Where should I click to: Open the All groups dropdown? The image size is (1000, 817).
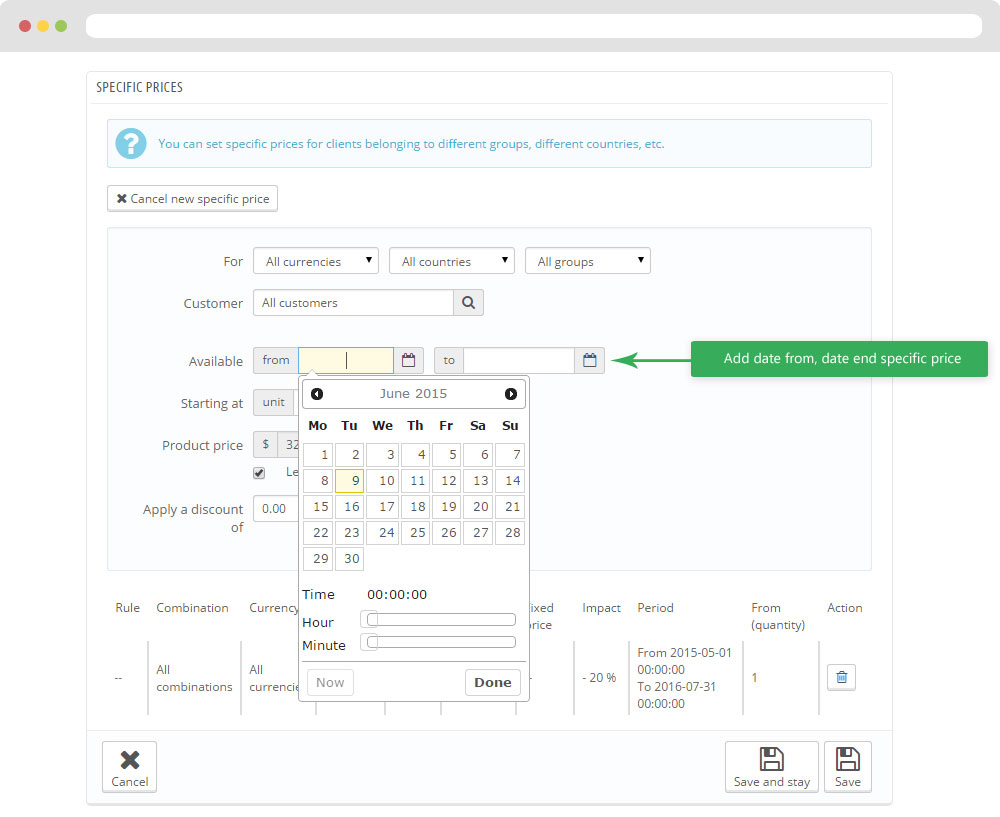coord(587,261)
